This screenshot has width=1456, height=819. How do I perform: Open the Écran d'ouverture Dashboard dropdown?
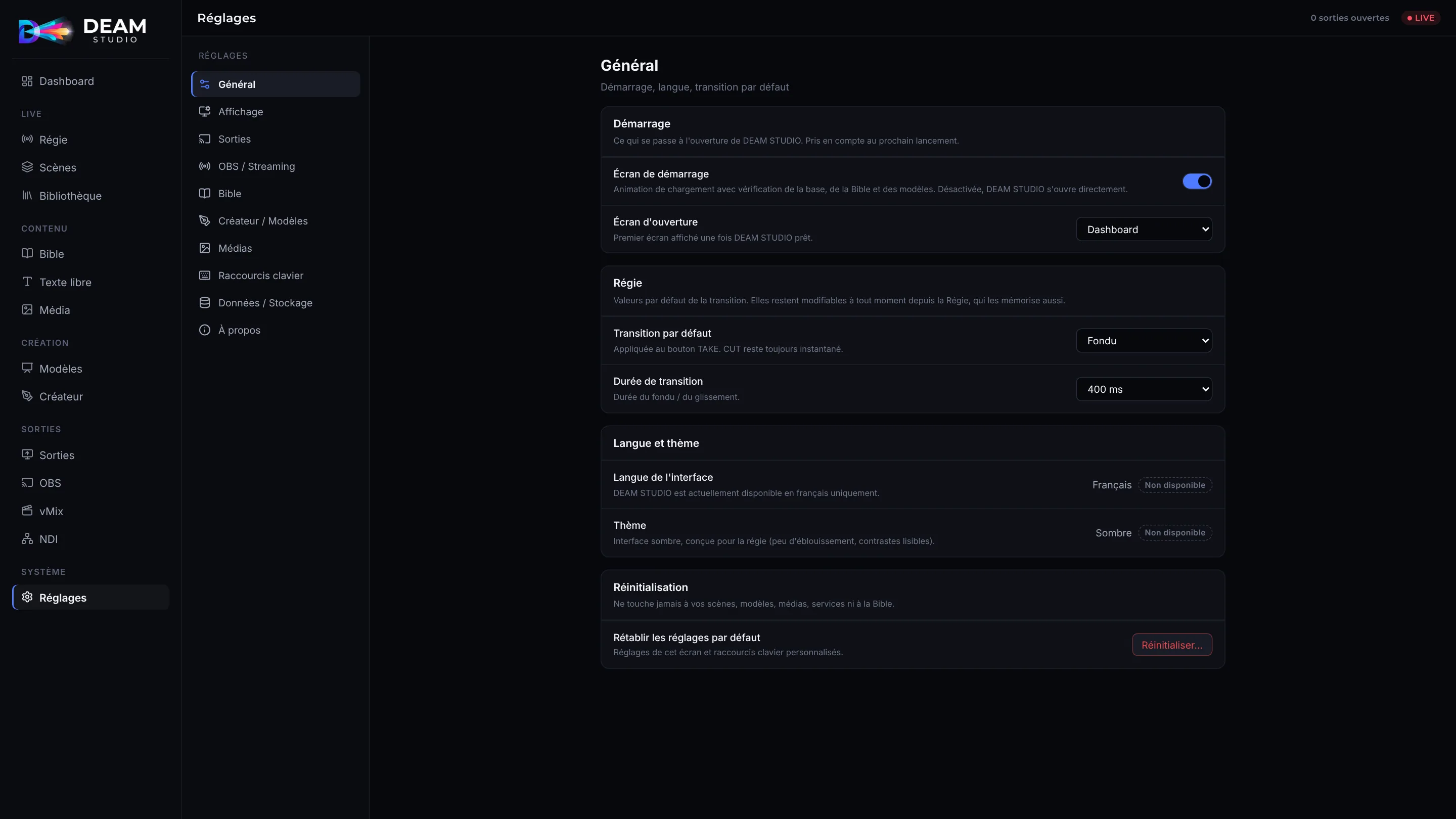[1144, 229]
